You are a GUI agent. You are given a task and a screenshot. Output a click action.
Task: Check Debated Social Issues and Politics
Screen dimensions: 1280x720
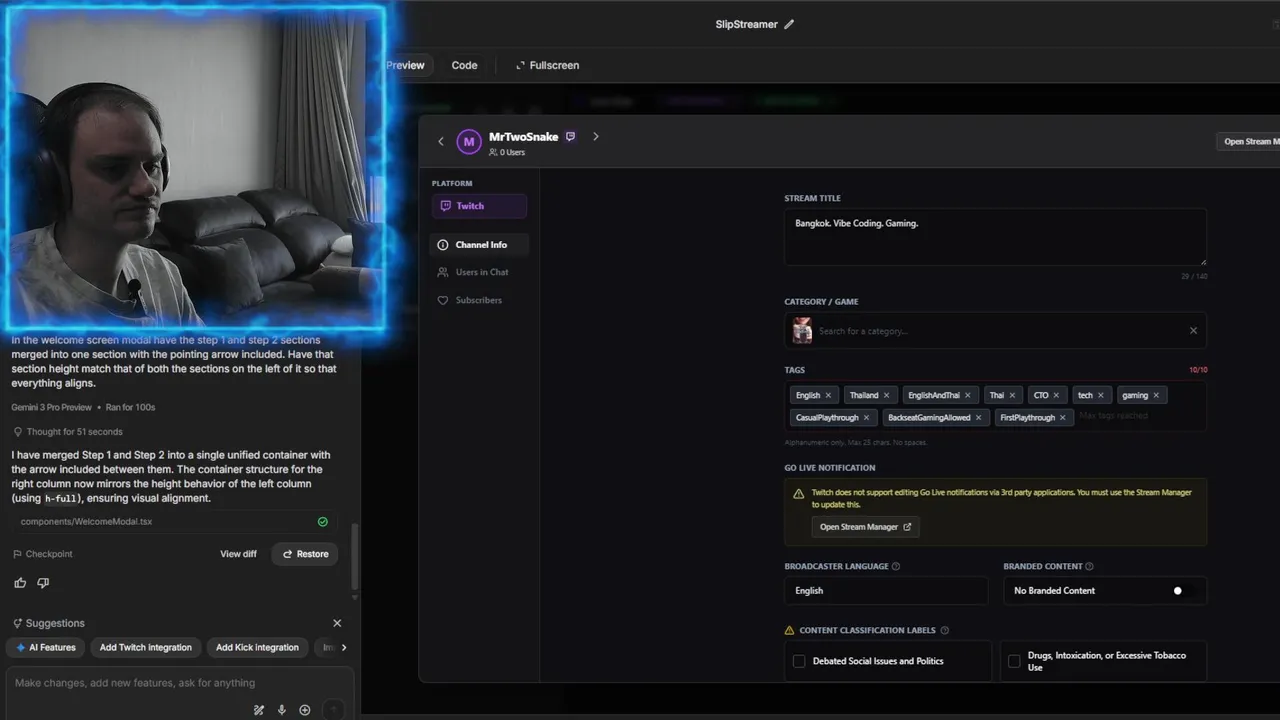pos(799,661)
